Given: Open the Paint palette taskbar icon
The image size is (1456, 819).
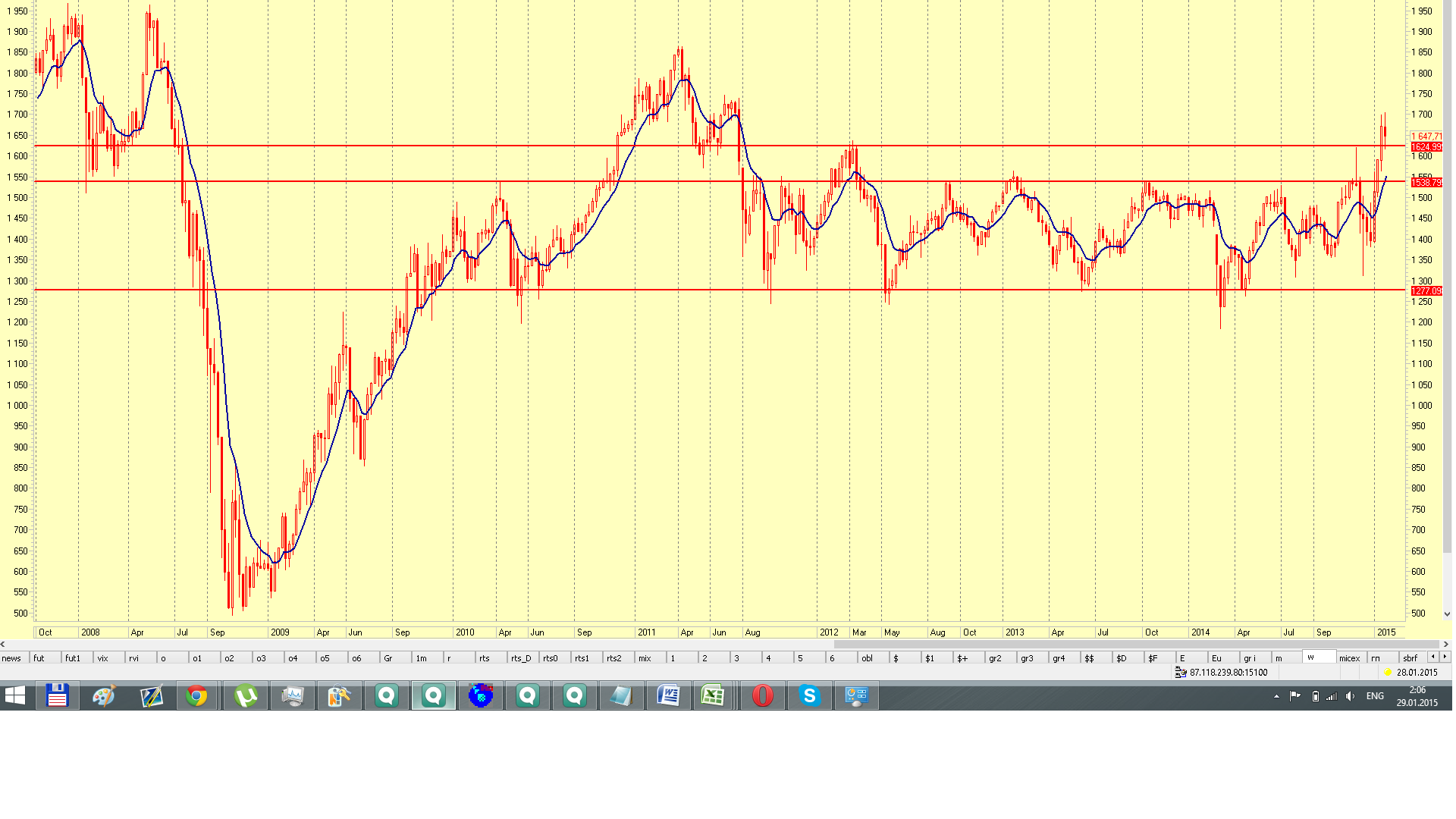Looking at the screenshot, I should (104, 695).
